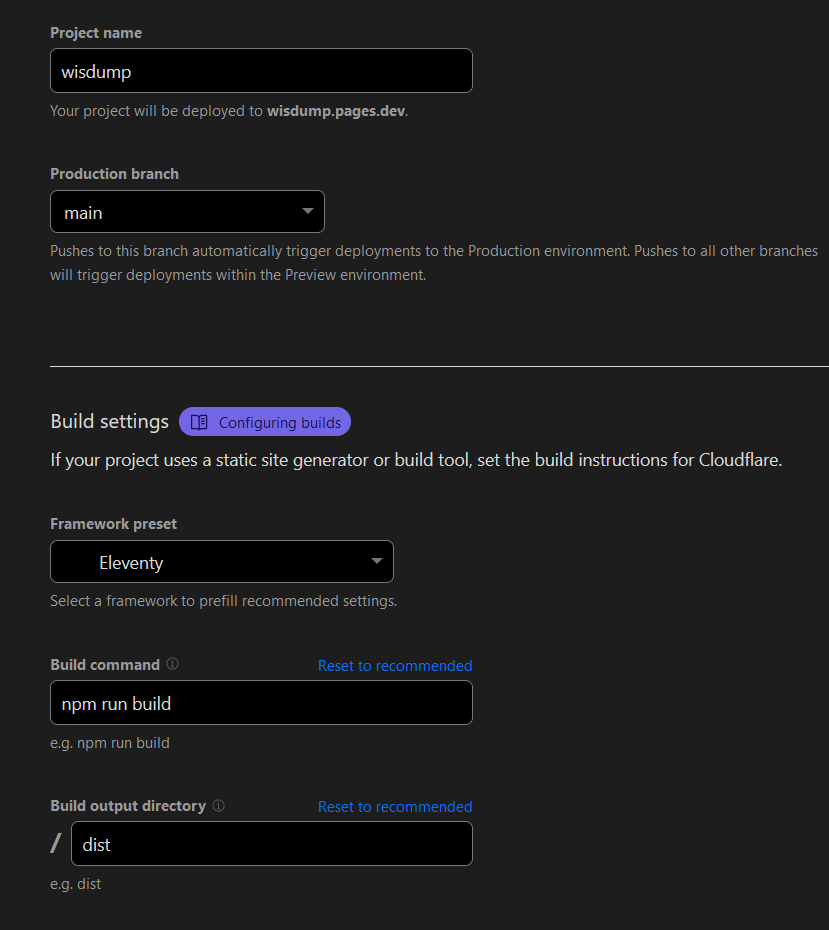Screen dimensions: 829x930
Task: Click the wisdump.pages.dev deployment text
Action: tap(335, 110)
